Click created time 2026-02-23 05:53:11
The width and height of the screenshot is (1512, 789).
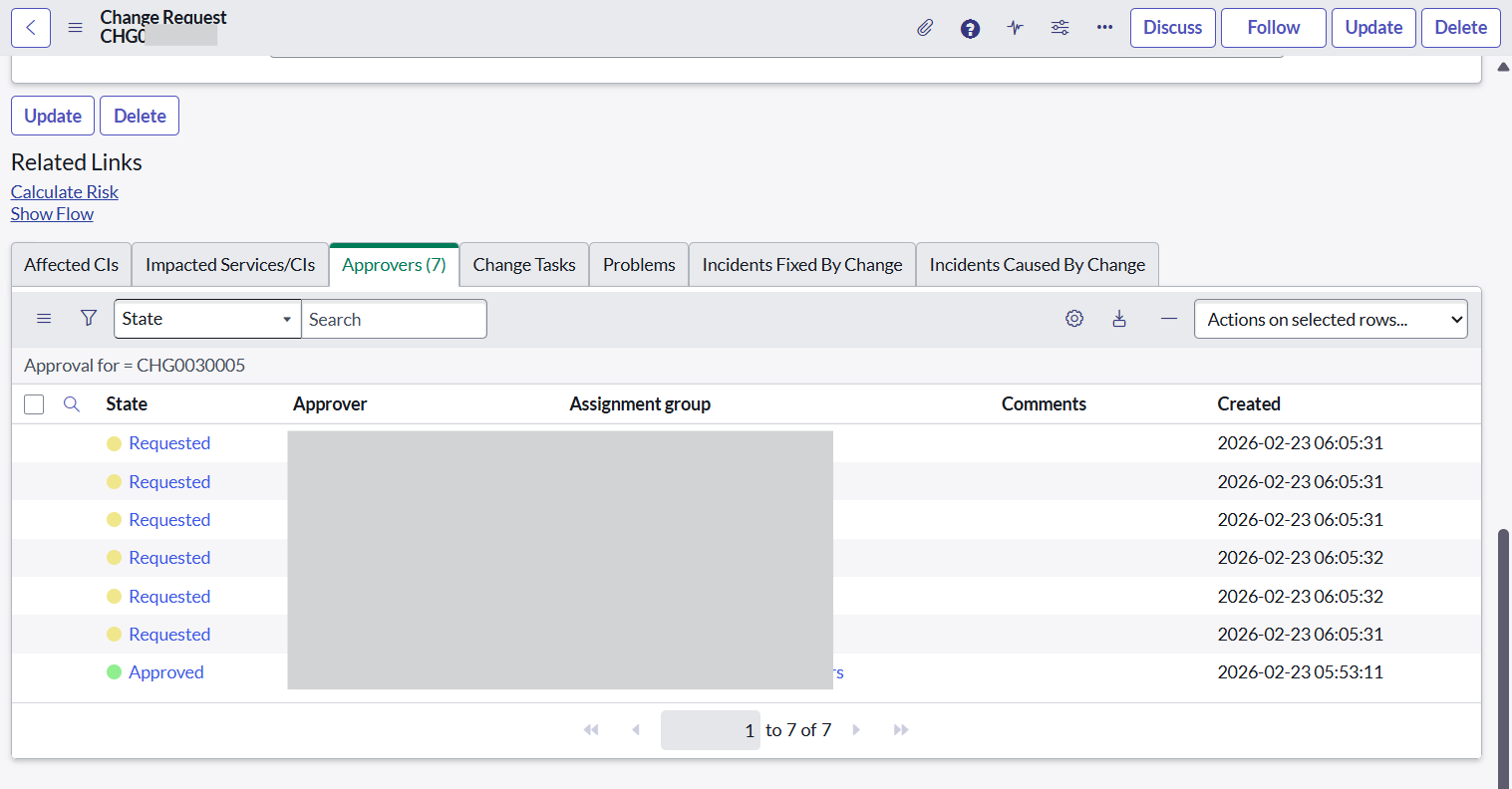click(x=1300, y=672)
